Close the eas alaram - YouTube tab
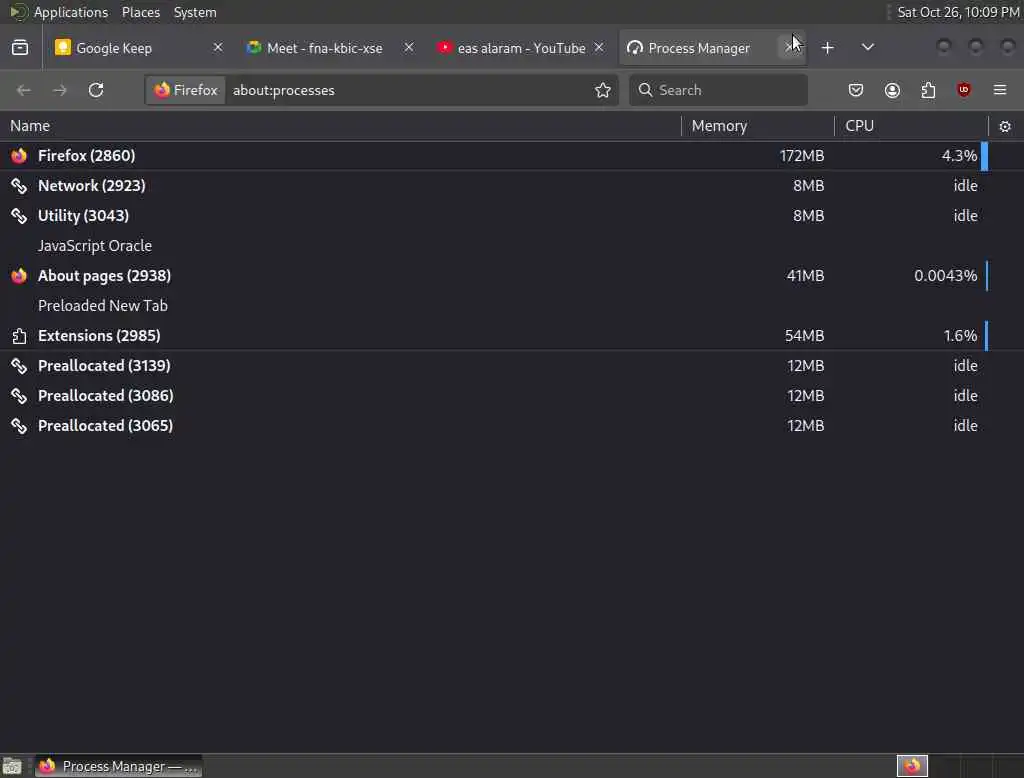 pyautogui.click(x=599, y=48)
